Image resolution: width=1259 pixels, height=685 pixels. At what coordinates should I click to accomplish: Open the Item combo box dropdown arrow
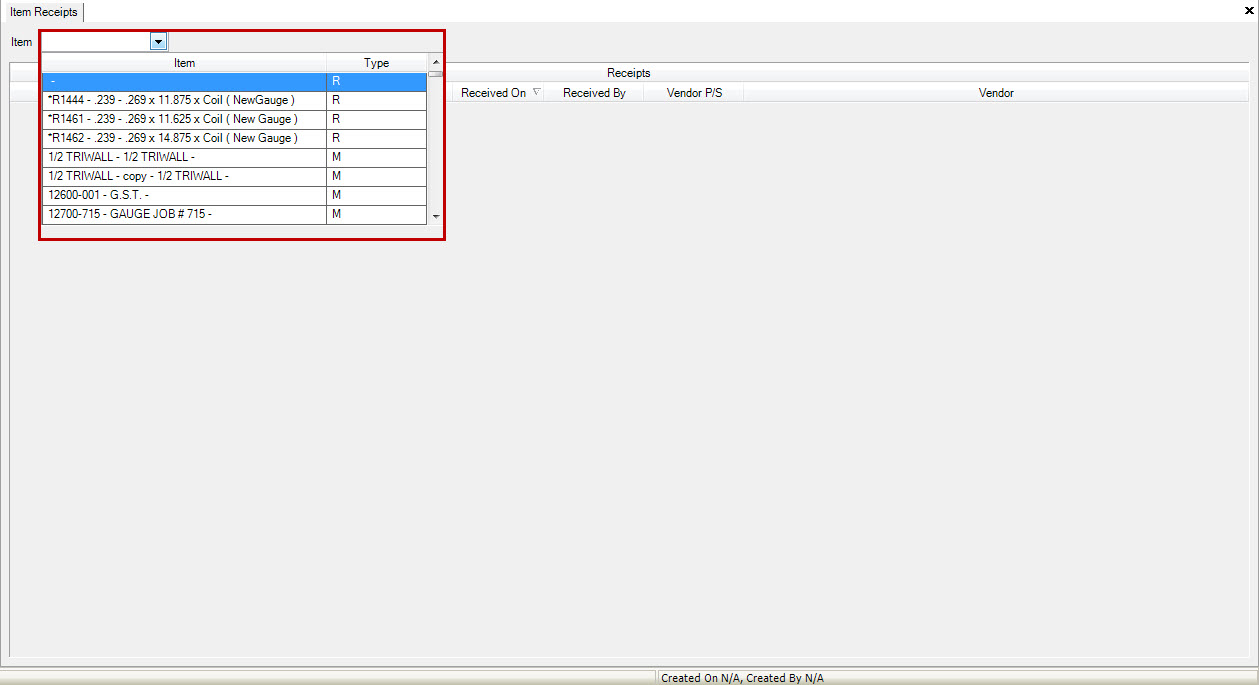click(x=157, y=42)
